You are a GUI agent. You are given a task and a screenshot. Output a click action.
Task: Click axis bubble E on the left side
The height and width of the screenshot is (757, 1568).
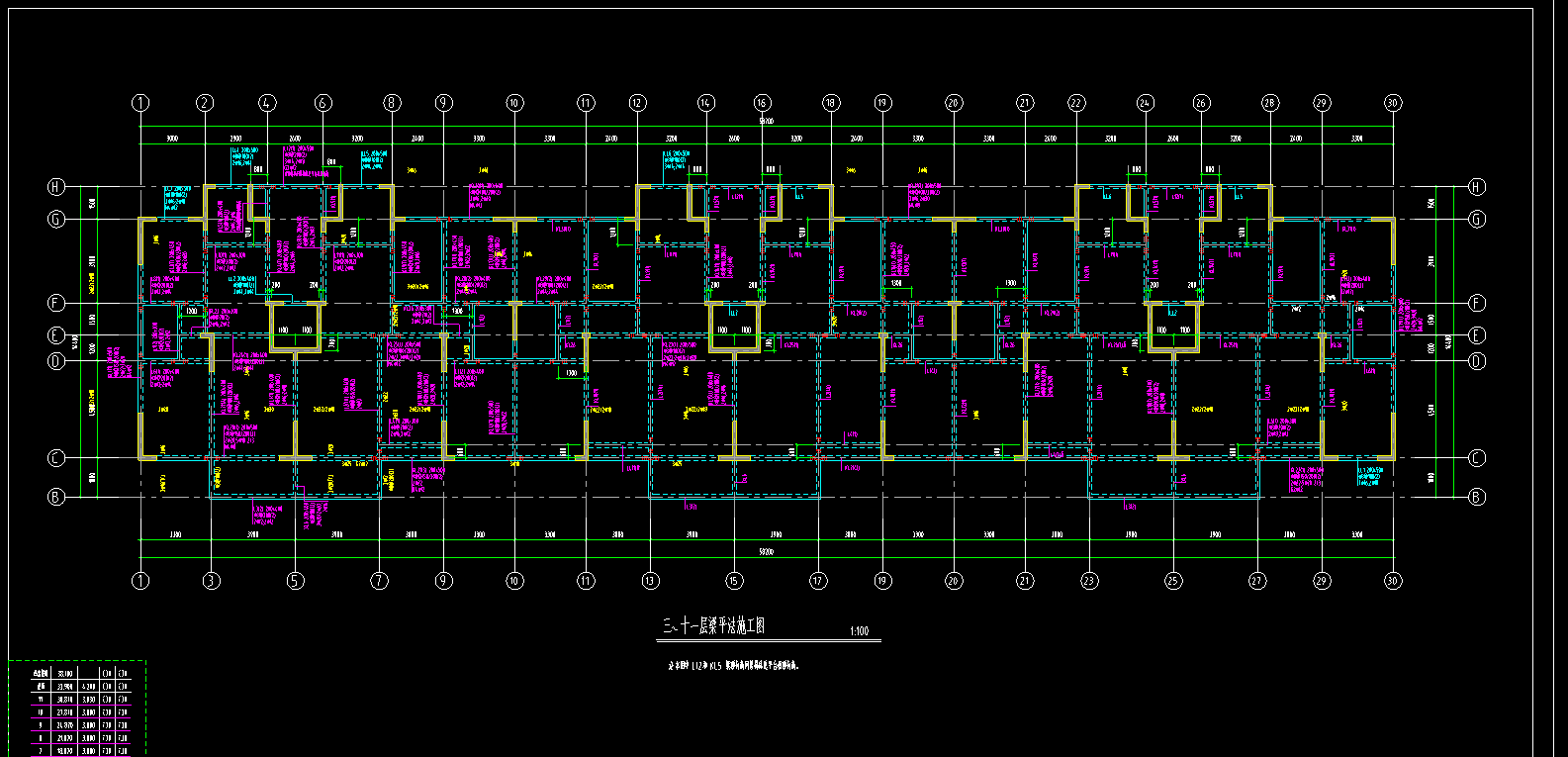tap(57, 335)
